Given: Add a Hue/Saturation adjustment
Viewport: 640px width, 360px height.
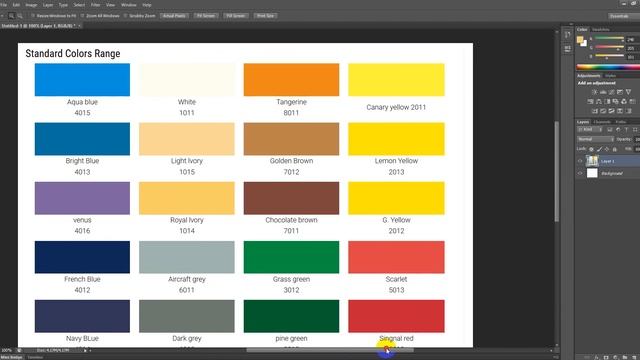Looking at the screenshot, I should click(591, 102).
